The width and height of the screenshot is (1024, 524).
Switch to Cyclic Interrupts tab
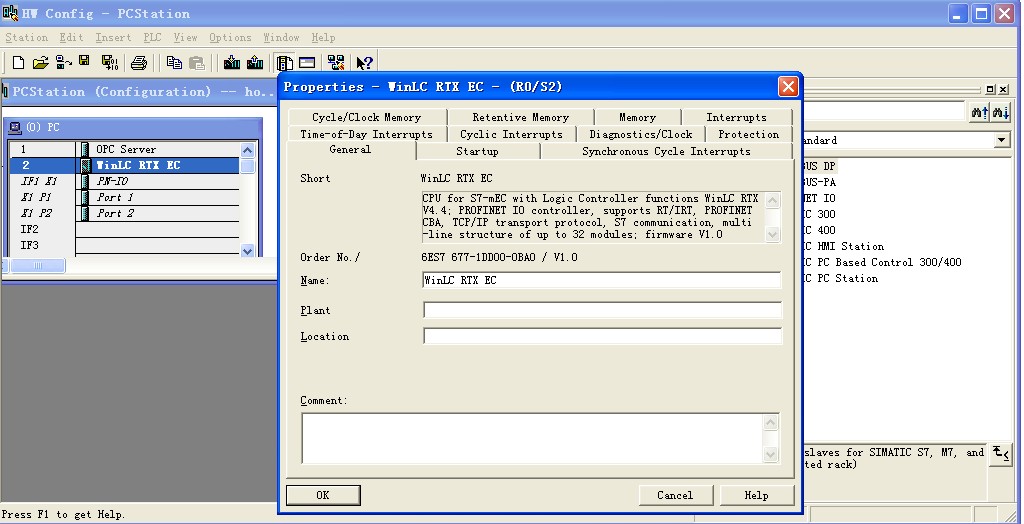point(511,135)
